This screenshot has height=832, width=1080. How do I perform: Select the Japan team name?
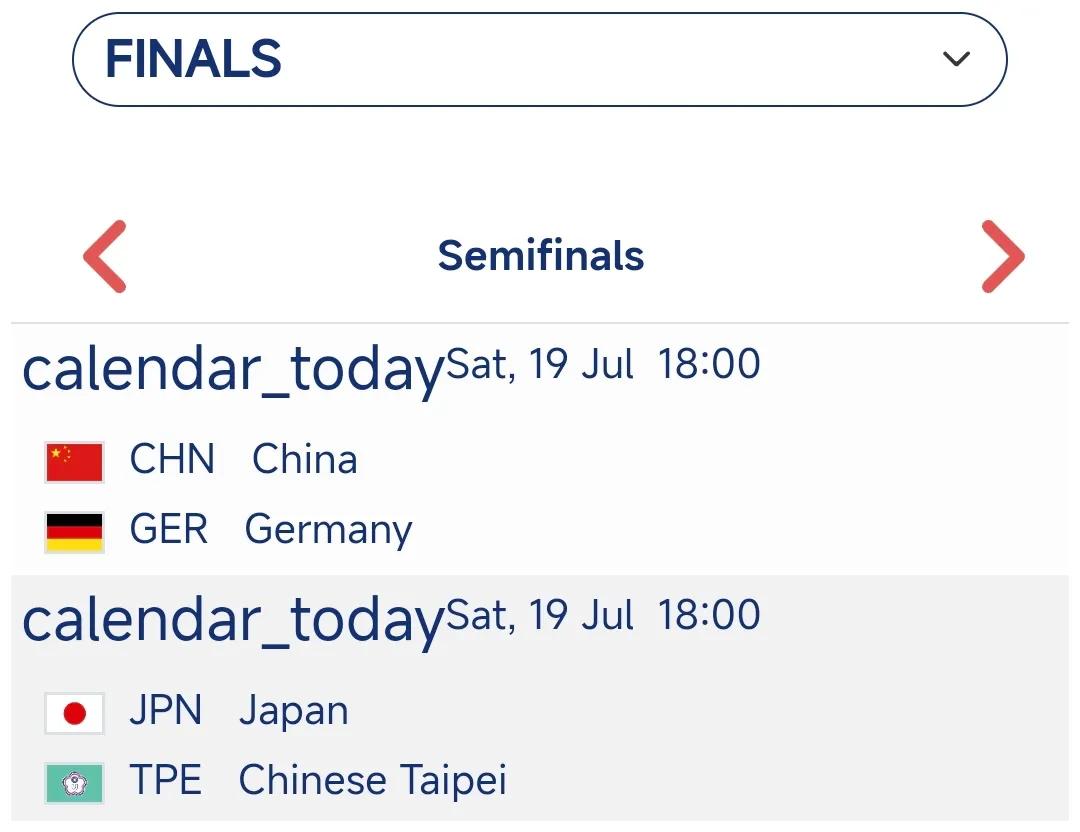click(x=293, y=711)
